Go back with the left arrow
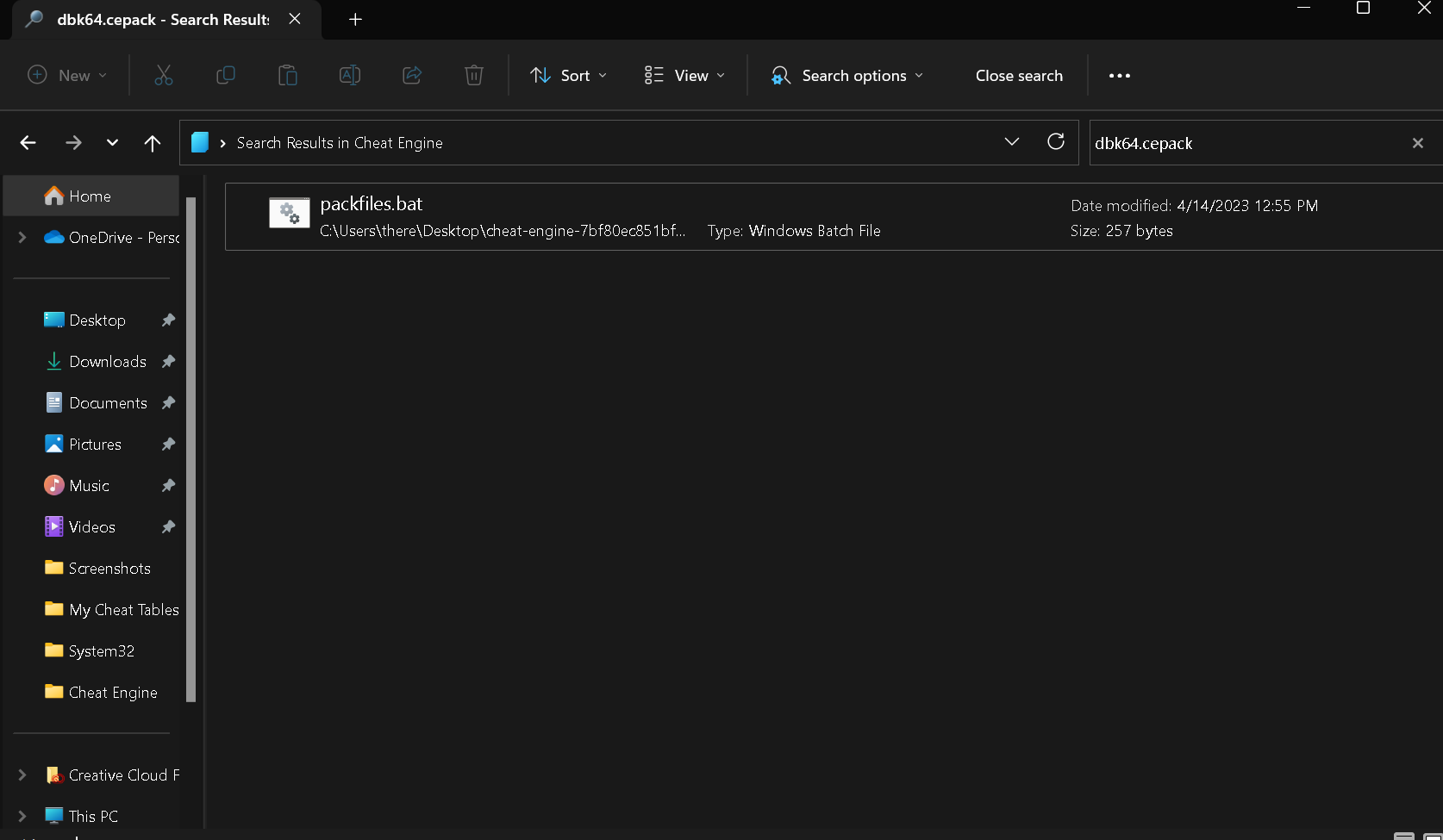 point(28,143)
